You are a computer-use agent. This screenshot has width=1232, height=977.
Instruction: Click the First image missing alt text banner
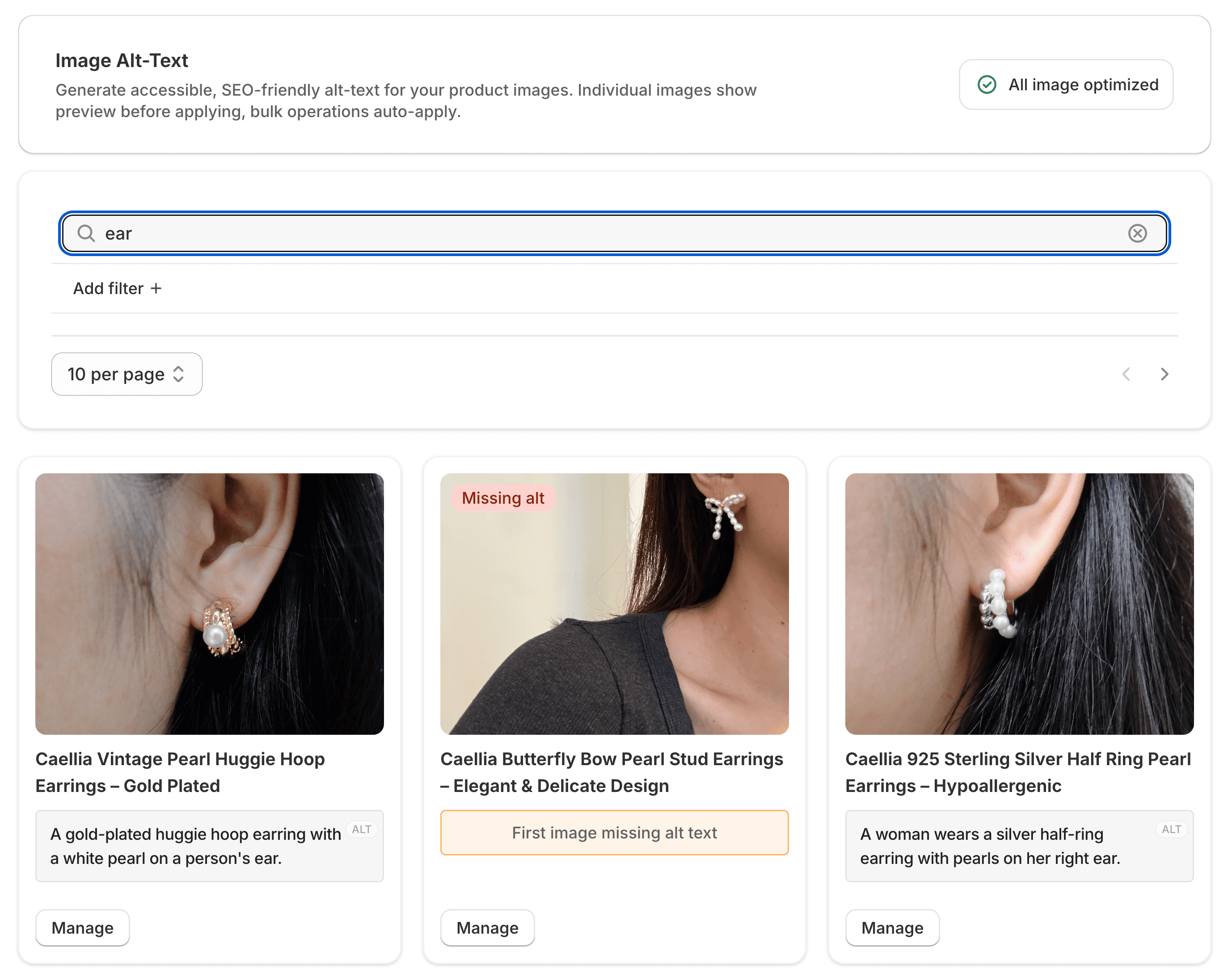click(614, 833)
